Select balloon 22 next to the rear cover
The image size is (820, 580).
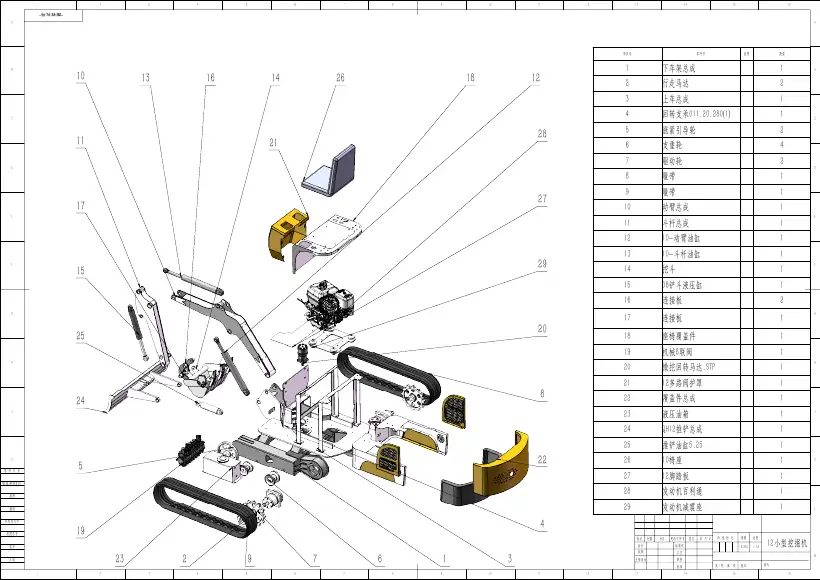click(542, 460)
